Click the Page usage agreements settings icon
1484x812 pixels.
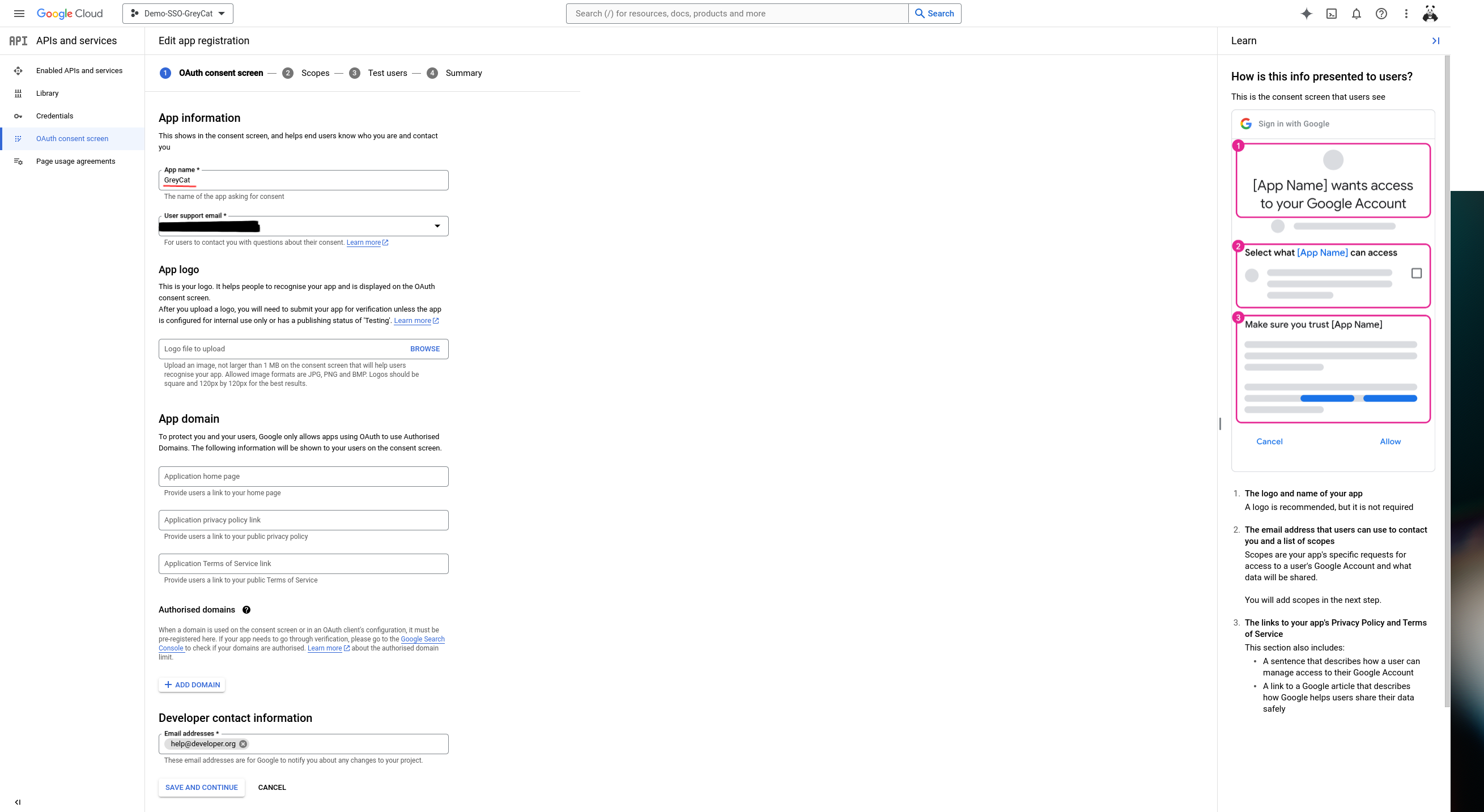pos(19,161)
